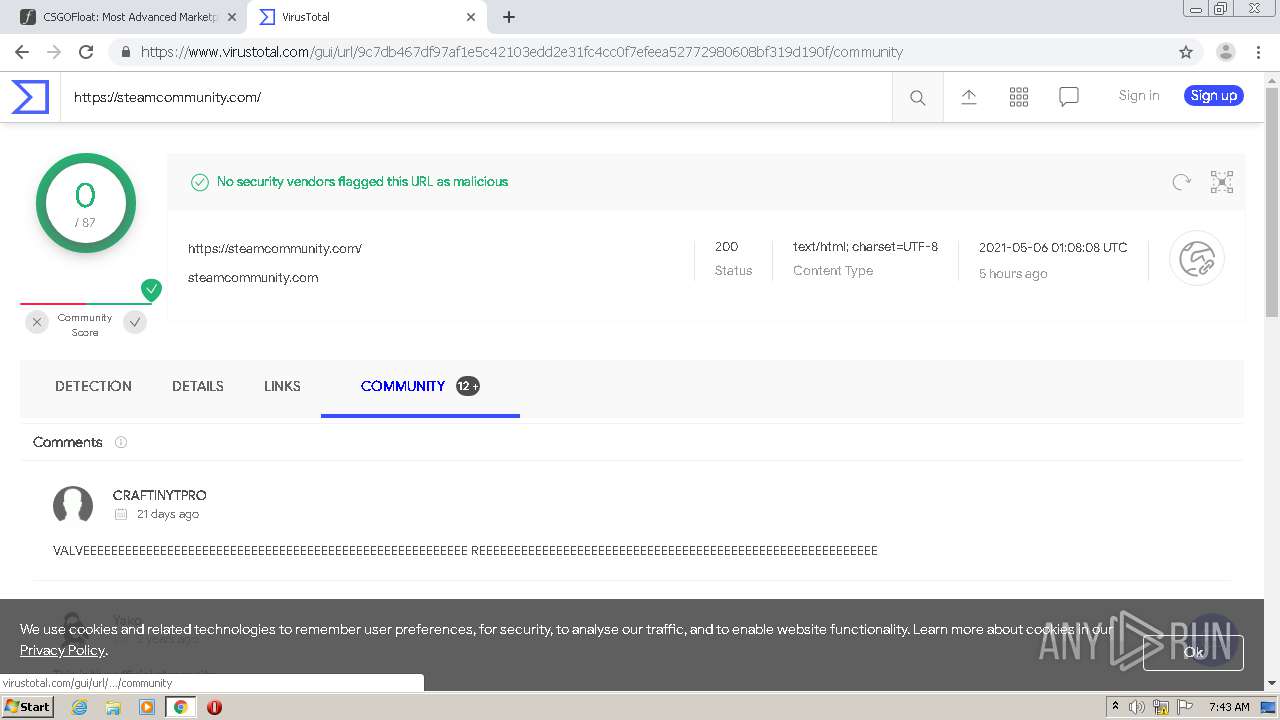Click the VirusTotal logo icon

point(30,97)
